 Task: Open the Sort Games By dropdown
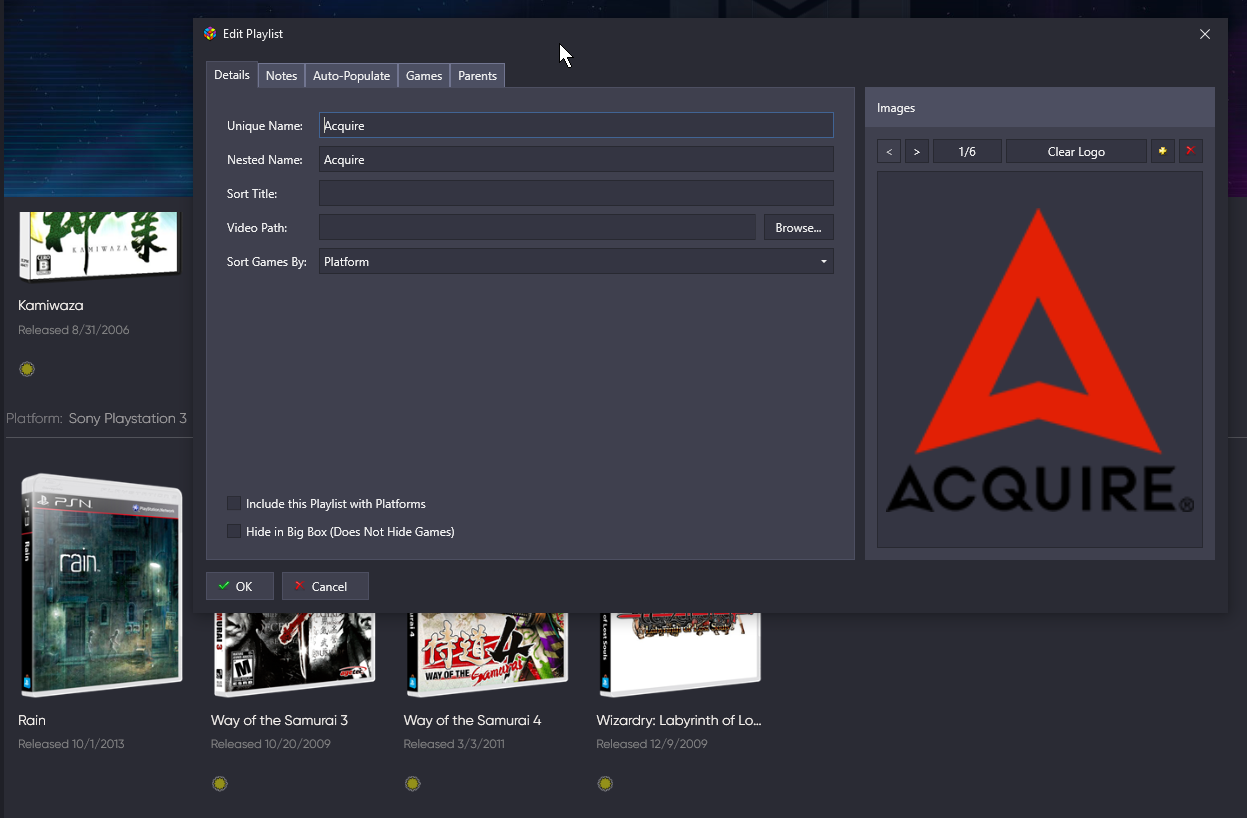[x=576, y=262]
